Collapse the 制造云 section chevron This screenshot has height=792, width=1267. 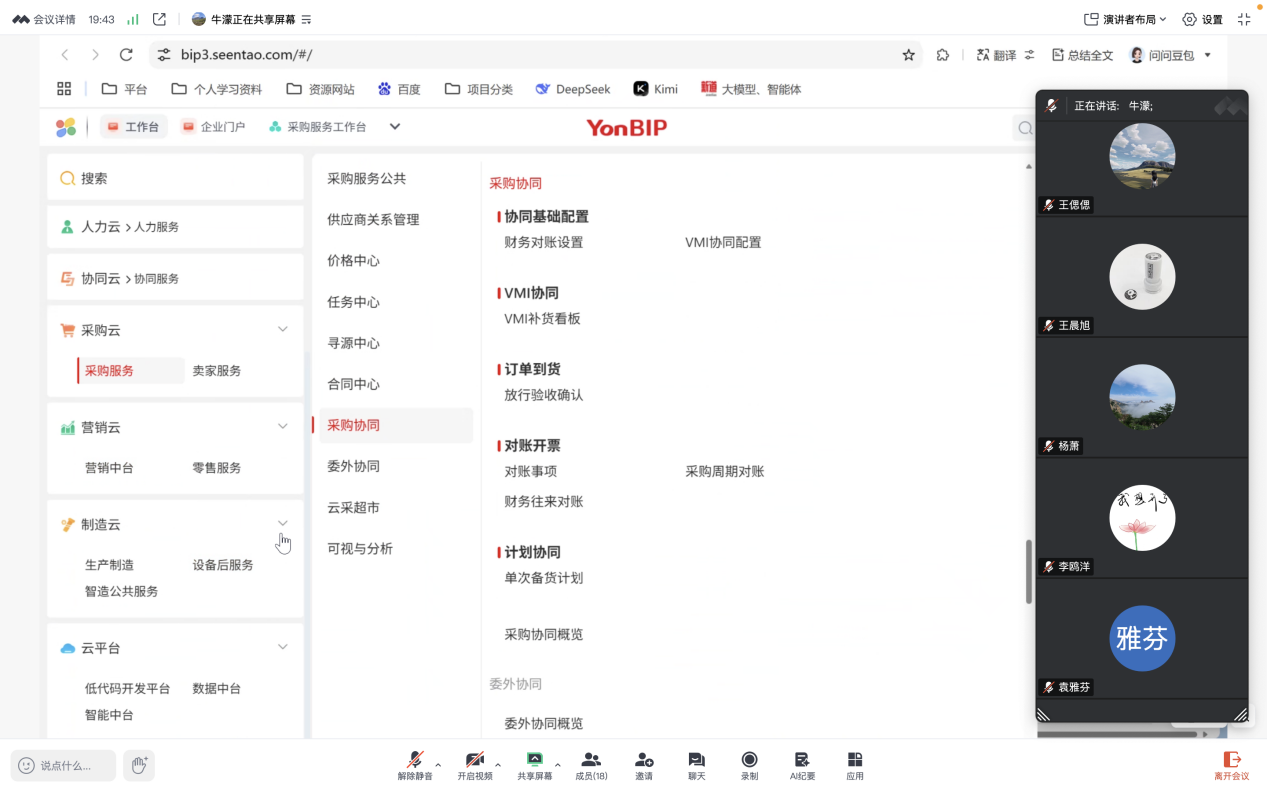(x=283, y=522)
